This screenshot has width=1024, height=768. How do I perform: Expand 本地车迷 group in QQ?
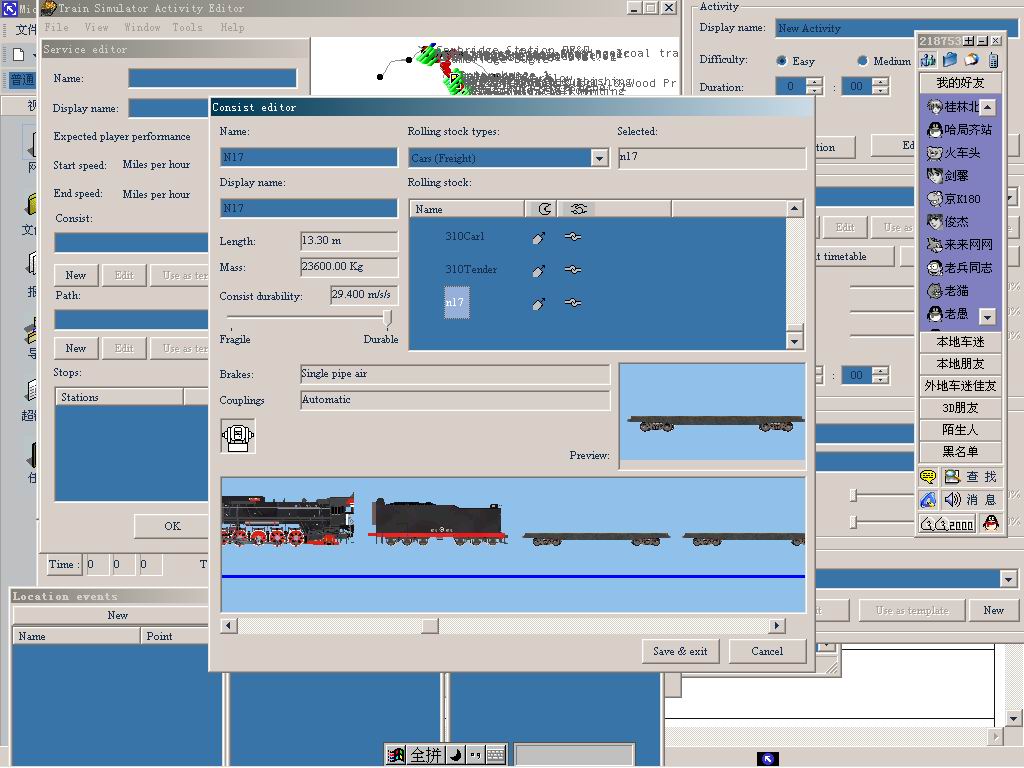coord(960,342)
